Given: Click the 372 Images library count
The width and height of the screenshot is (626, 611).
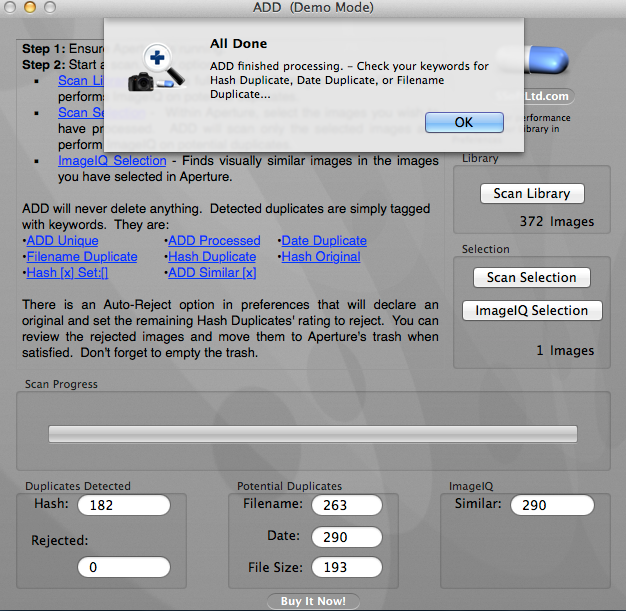Looking at the screenshot, I should pos(557,221).
